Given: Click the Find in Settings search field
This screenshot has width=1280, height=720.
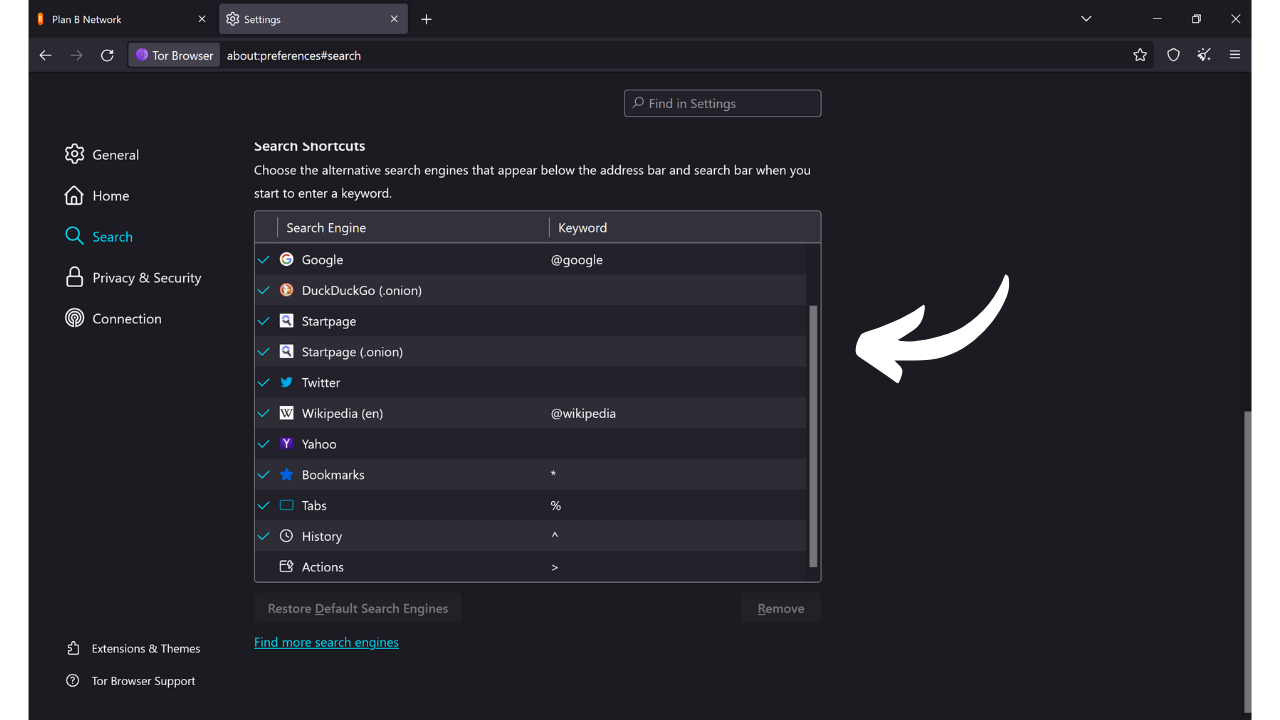Looking at the screenshot, I should (x=722, y=103).
